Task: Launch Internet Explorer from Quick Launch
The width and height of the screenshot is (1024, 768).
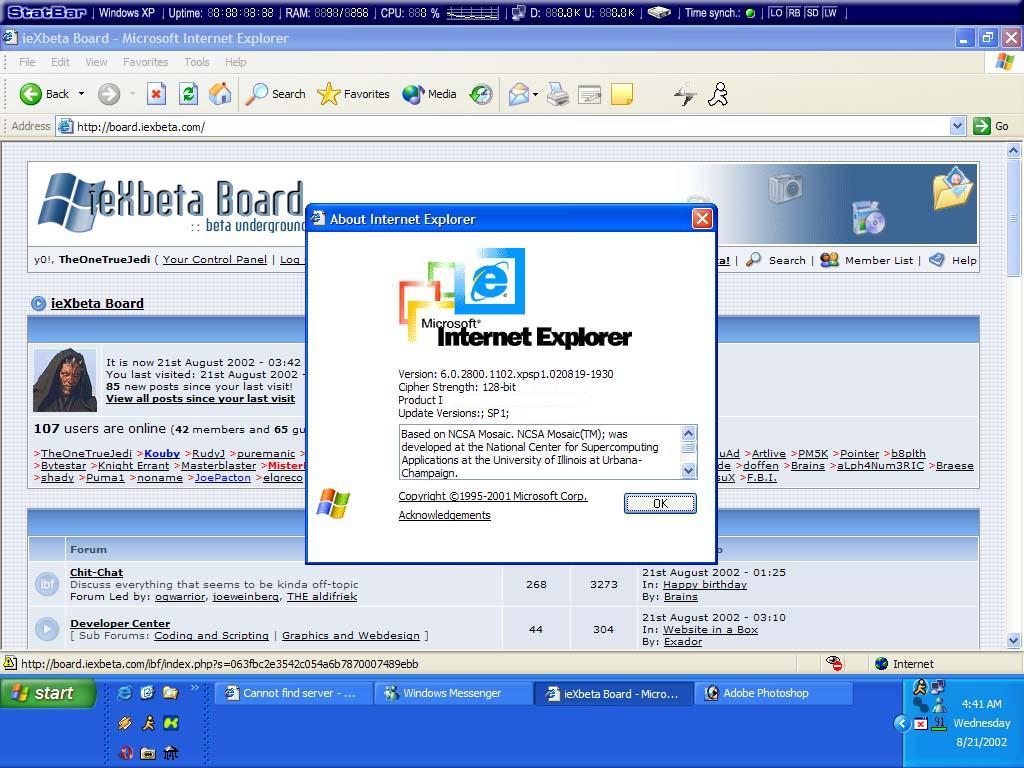Action: 124,693
